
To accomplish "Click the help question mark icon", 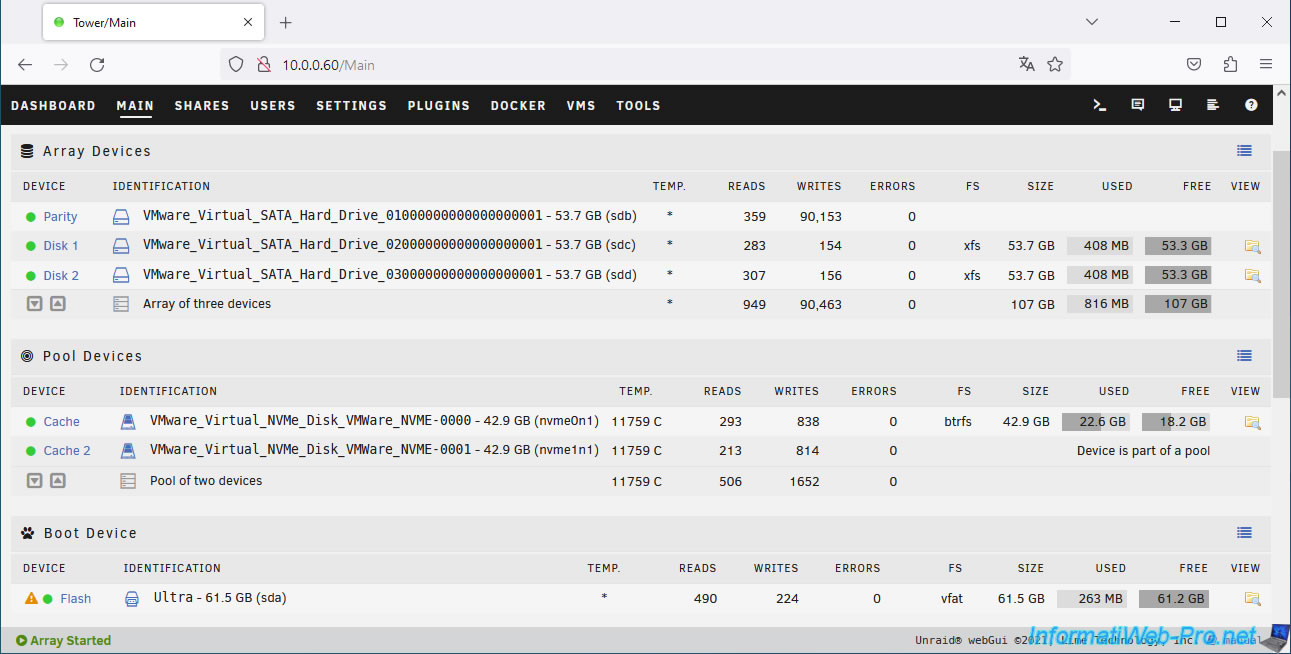I will pyautogui.click(x=1251, y=105).
